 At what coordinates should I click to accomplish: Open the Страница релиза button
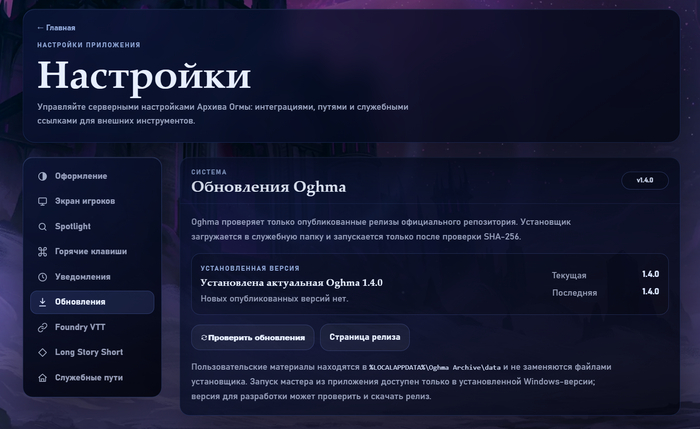(365, 337)
